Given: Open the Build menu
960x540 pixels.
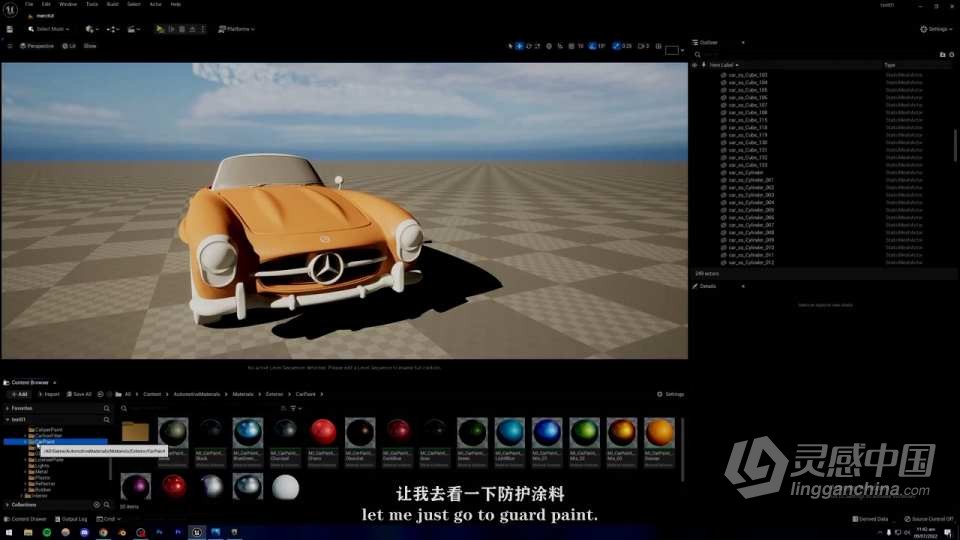Looking at the screenshot, I should [113, 4].
